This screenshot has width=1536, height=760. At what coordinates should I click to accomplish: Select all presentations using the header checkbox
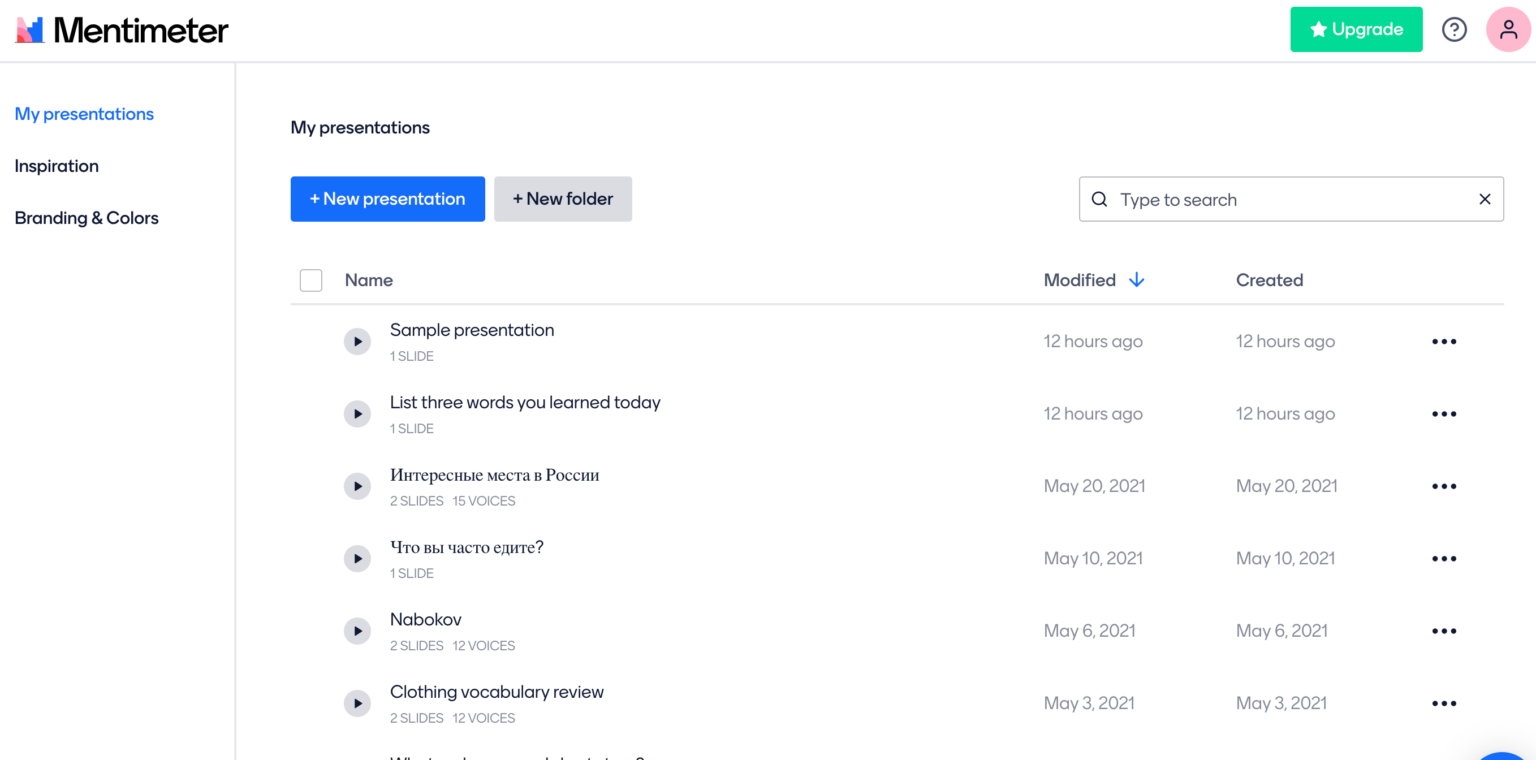tap(311, 280)
